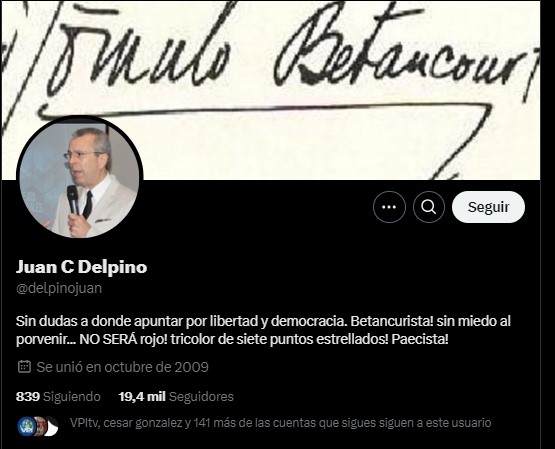Follow the account with the Seguir button
The image size is (555, 449).
tap(488, 207)
